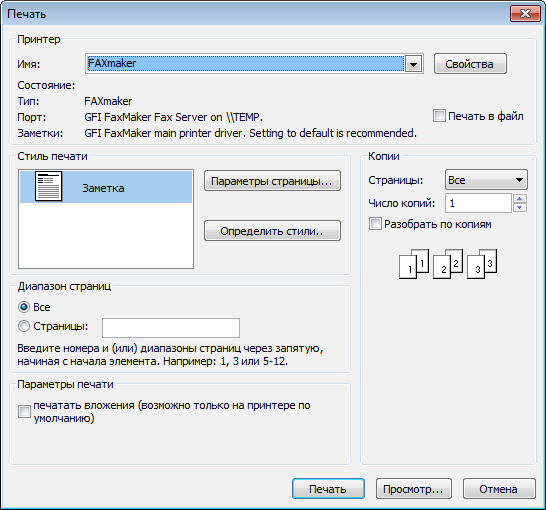The image size is (546, 510).
Task: Enable печатать вложения checkbox
Action: (24, 412)
